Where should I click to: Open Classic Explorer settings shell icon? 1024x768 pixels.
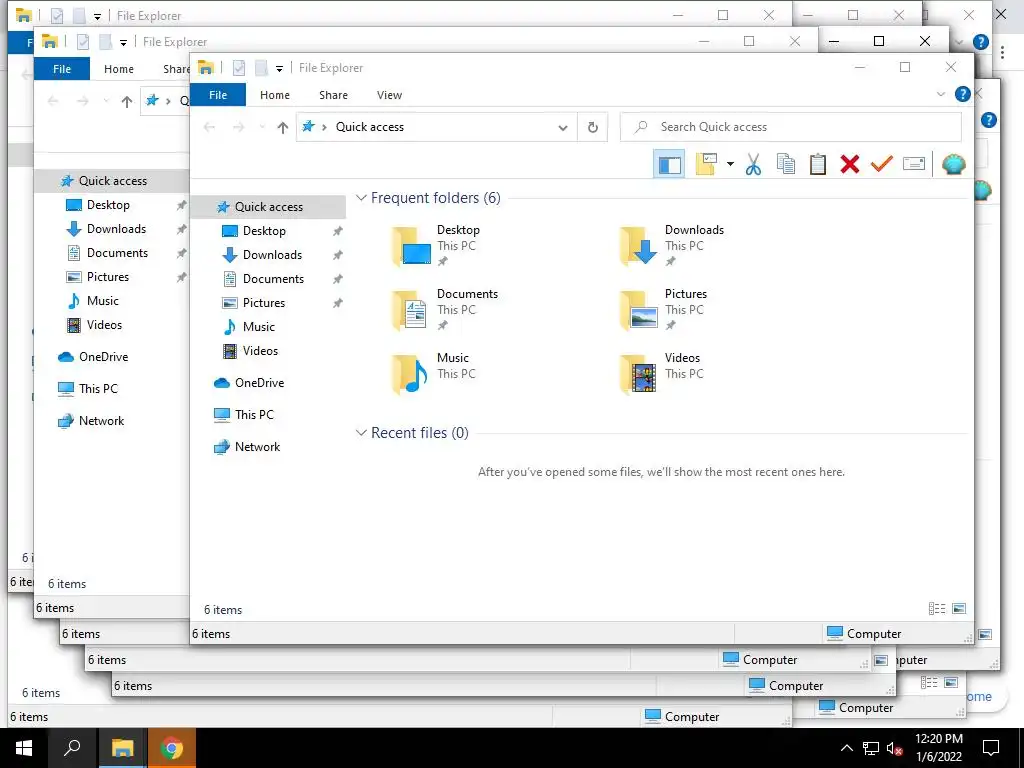click(953, 164)
